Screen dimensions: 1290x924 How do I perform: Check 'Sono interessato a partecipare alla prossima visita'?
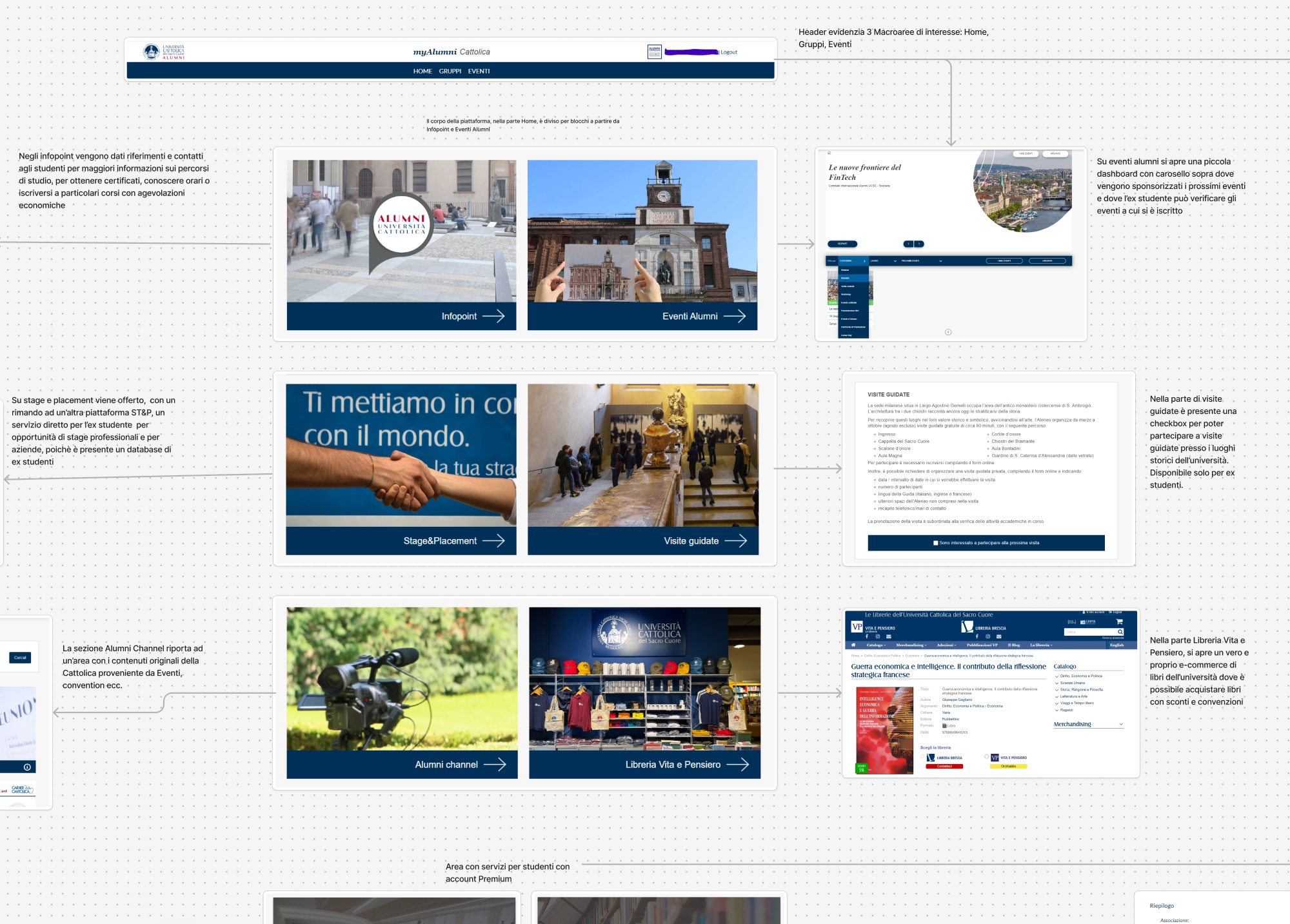[936, 543]
